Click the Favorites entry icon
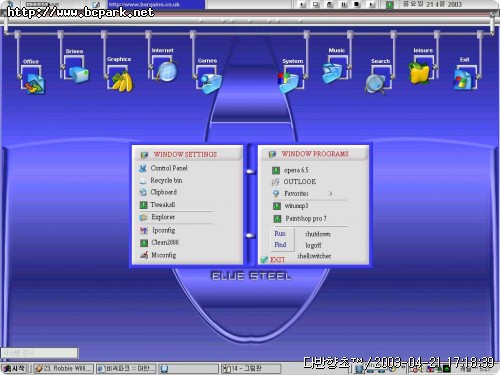The image size is (500, 375). [276, 194]
